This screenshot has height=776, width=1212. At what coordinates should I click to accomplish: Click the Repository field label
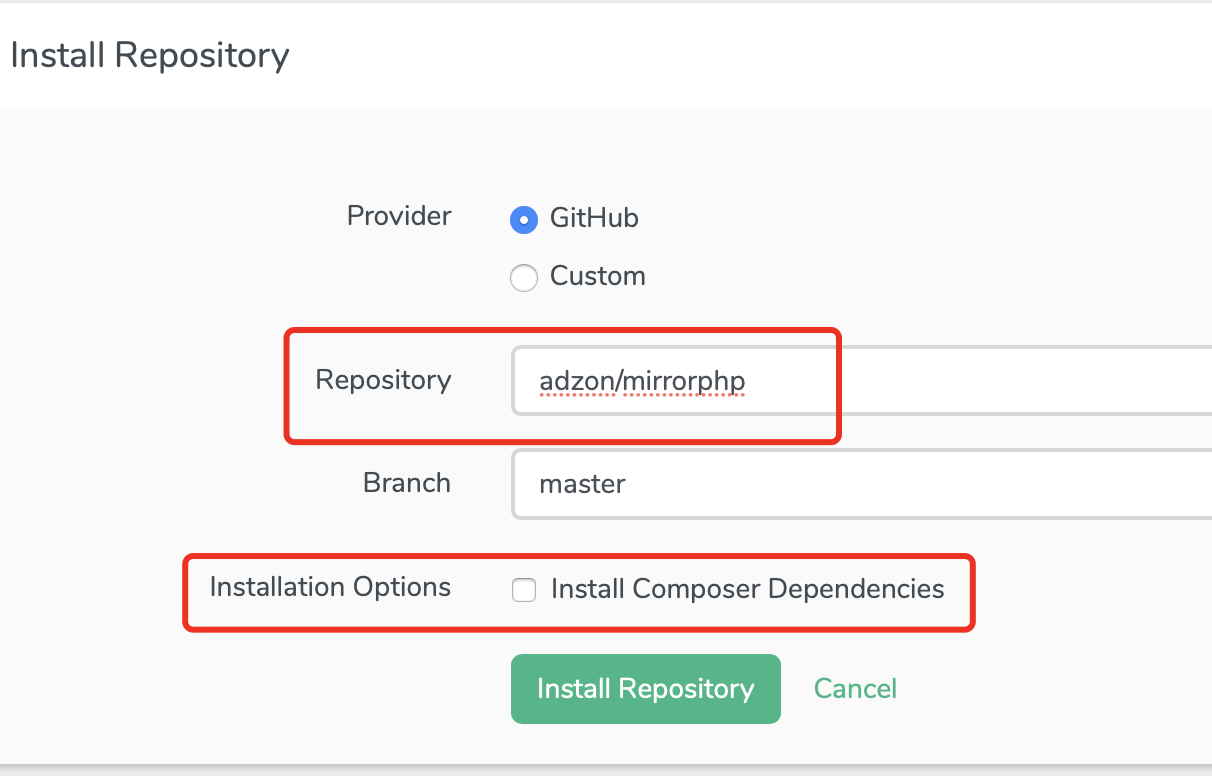pos(383,380)
